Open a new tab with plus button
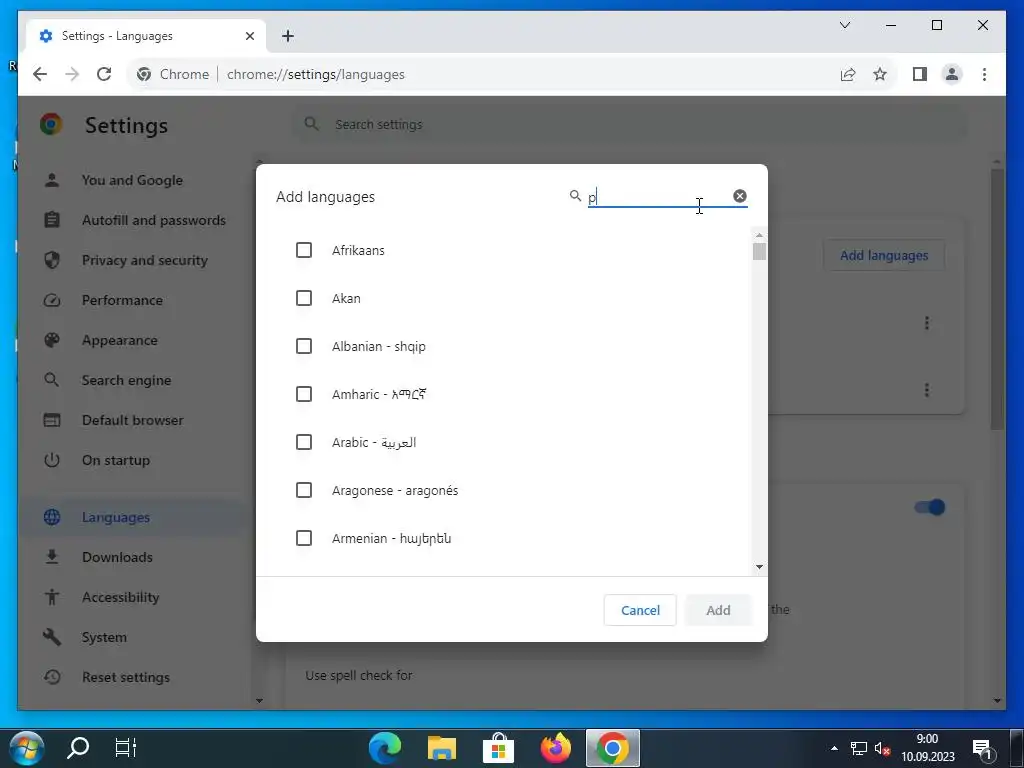This screenshot has height=768, width=1024. [x=288, y=36]
